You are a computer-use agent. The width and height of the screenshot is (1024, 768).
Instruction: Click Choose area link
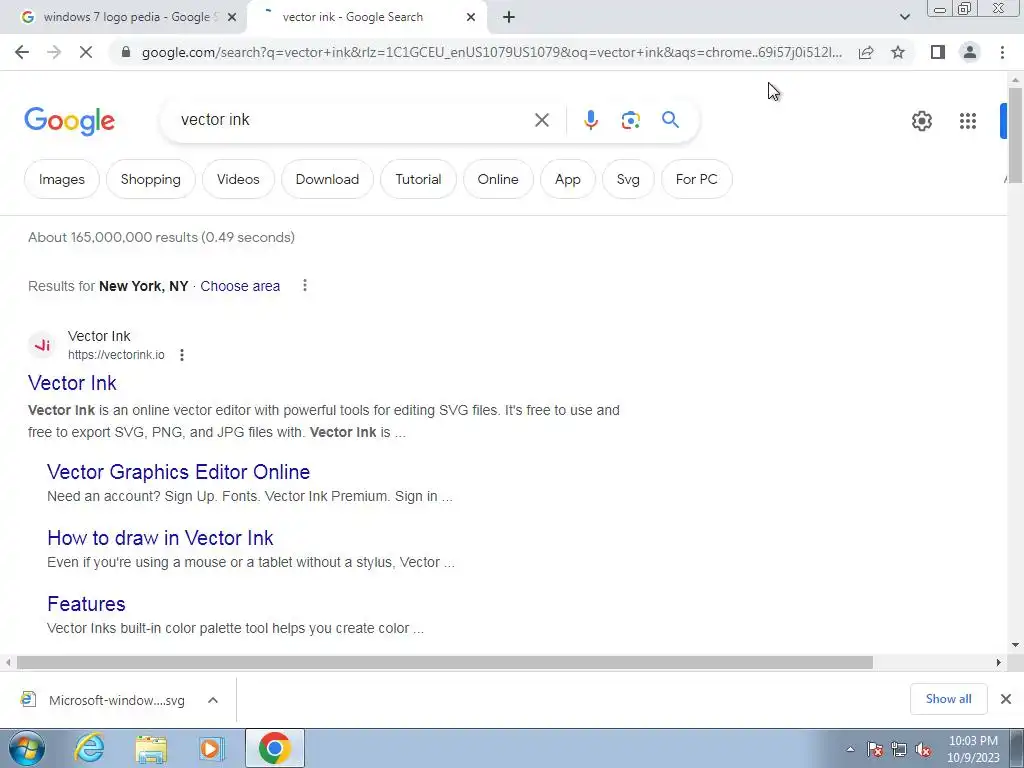coord(240,286)
